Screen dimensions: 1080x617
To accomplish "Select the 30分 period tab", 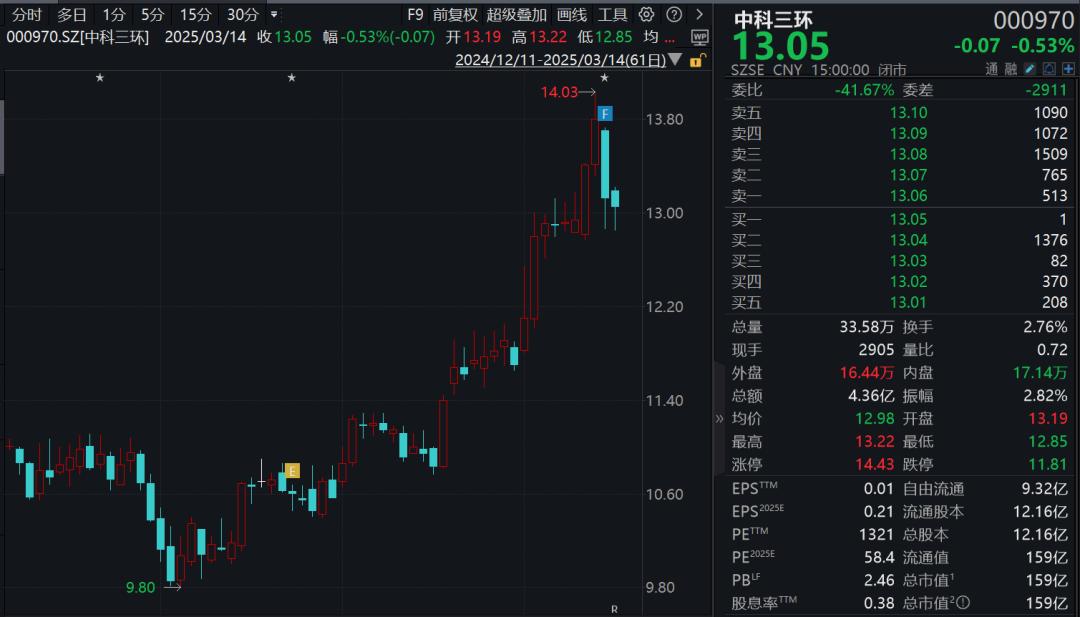I will pyautogui.click(x=242, y=14).
